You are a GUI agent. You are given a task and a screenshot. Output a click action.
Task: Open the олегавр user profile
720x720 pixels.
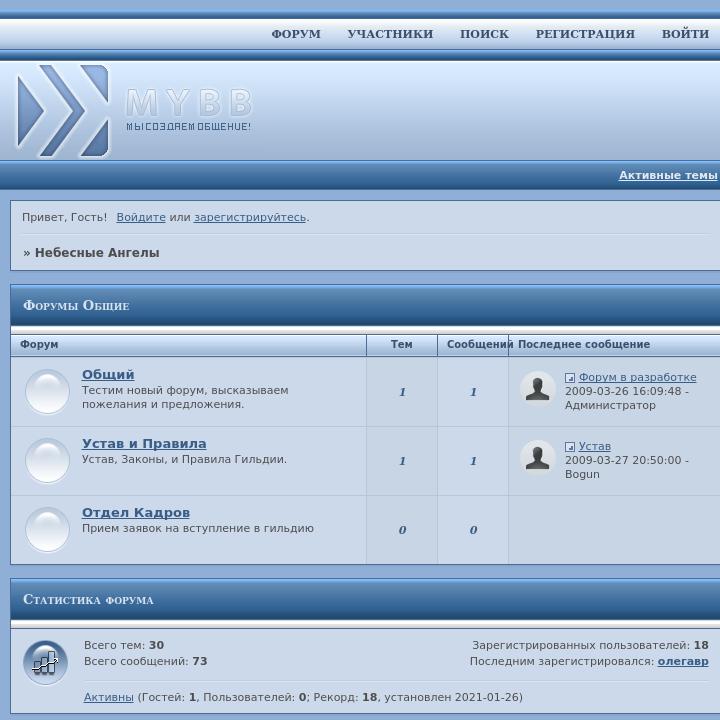(x=683, y=661)
